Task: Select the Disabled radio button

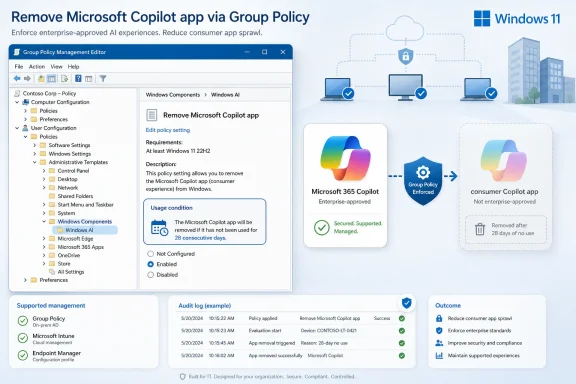Action: click(x=150, y=274)
